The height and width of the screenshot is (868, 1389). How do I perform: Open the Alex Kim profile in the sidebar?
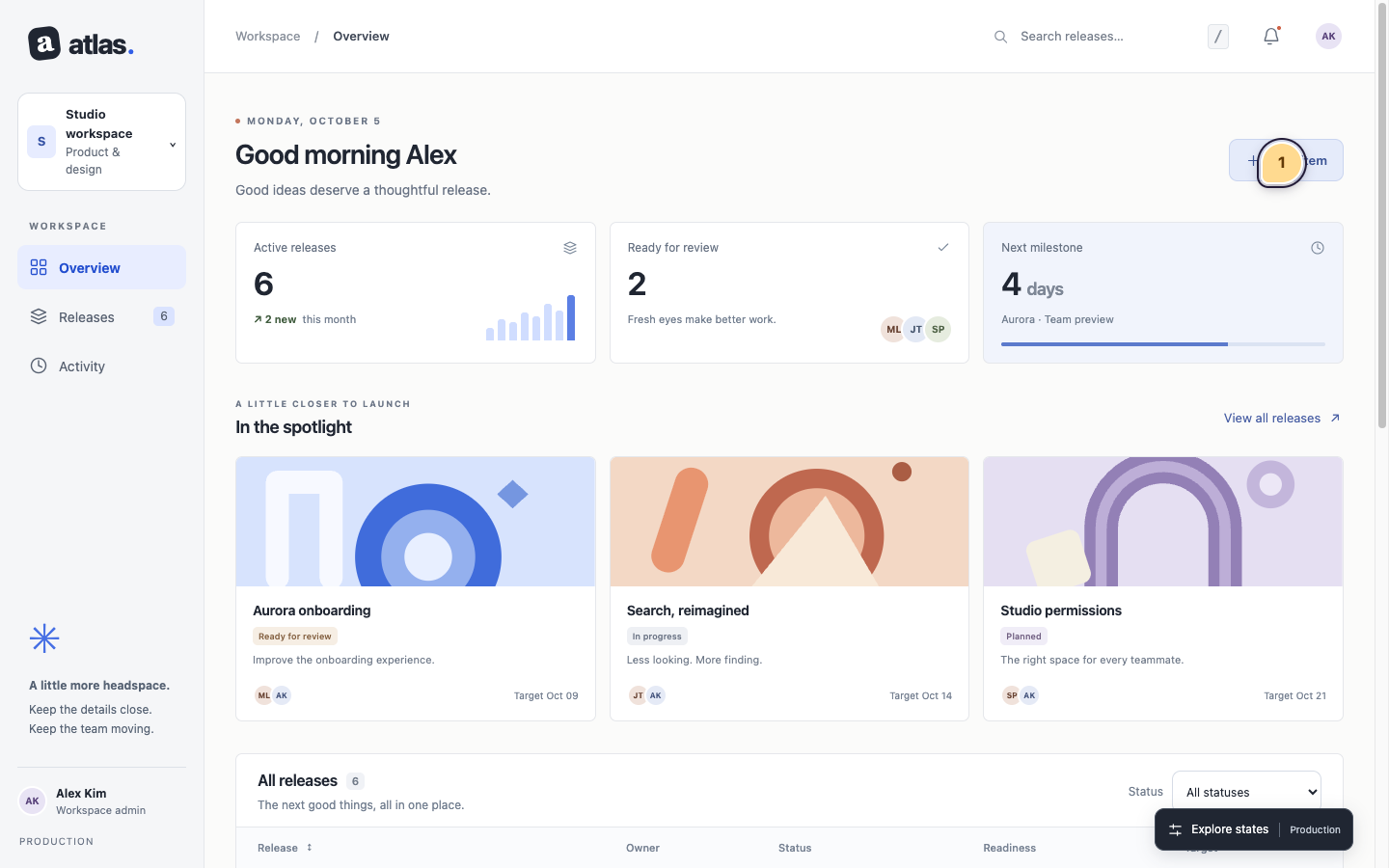[101, 801]
